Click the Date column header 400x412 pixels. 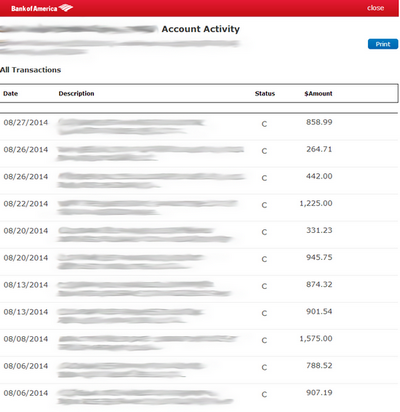[11, 94]
